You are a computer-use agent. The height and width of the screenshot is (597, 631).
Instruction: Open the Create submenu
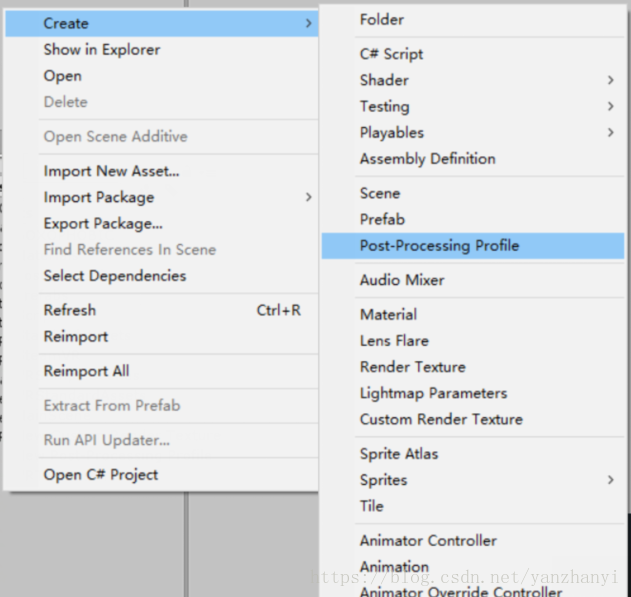click(x=161, y=23)
